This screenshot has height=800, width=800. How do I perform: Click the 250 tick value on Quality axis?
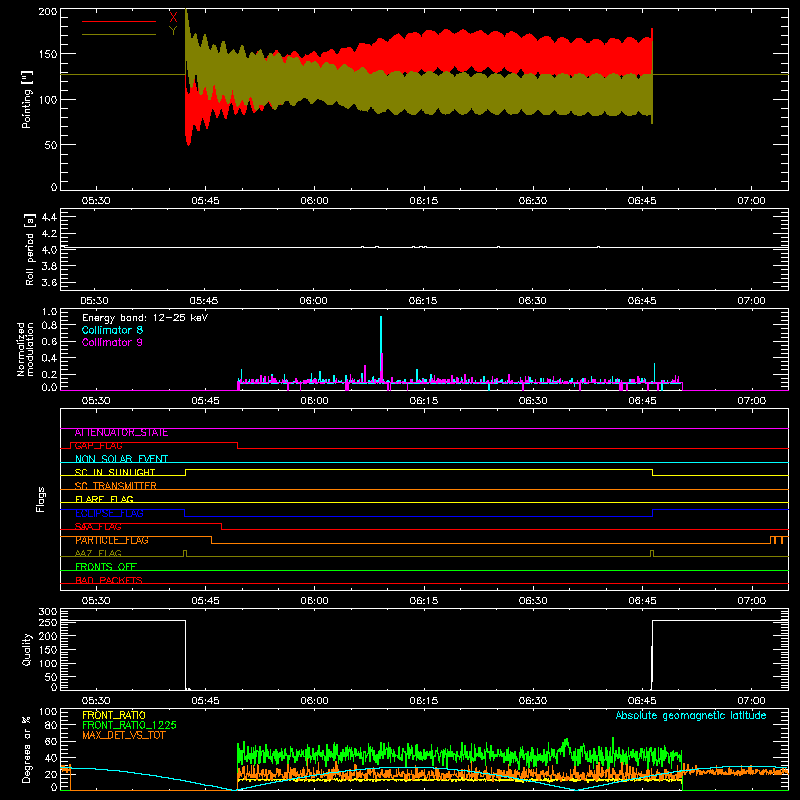[48, 623]
